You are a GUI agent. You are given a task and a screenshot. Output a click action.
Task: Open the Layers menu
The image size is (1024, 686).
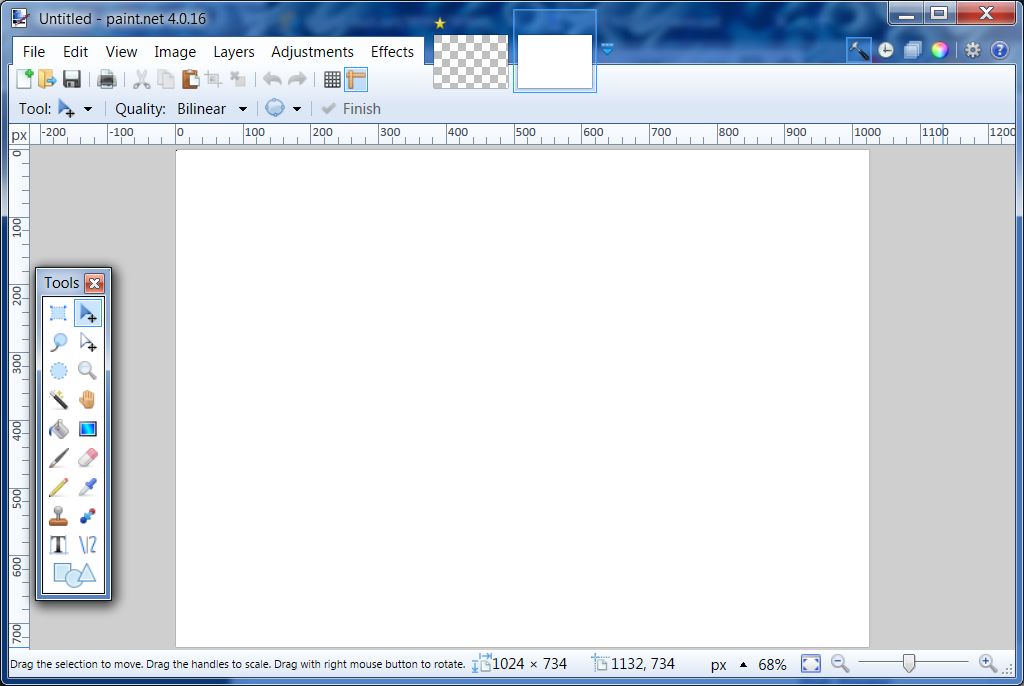[x=234, y=52]
